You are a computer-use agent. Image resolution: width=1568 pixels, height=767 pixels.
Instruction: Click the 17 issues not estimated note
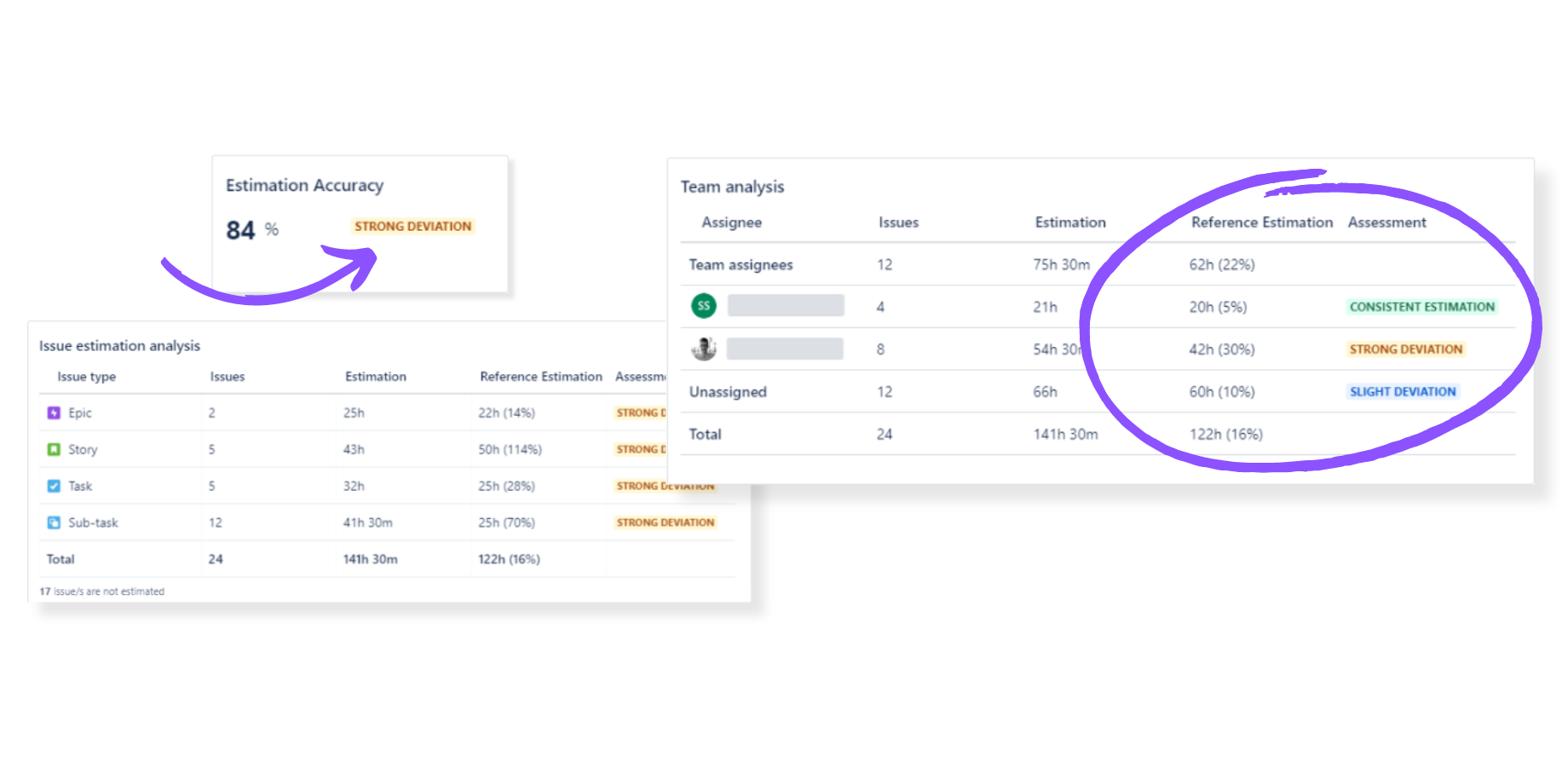tap(101, 591)
